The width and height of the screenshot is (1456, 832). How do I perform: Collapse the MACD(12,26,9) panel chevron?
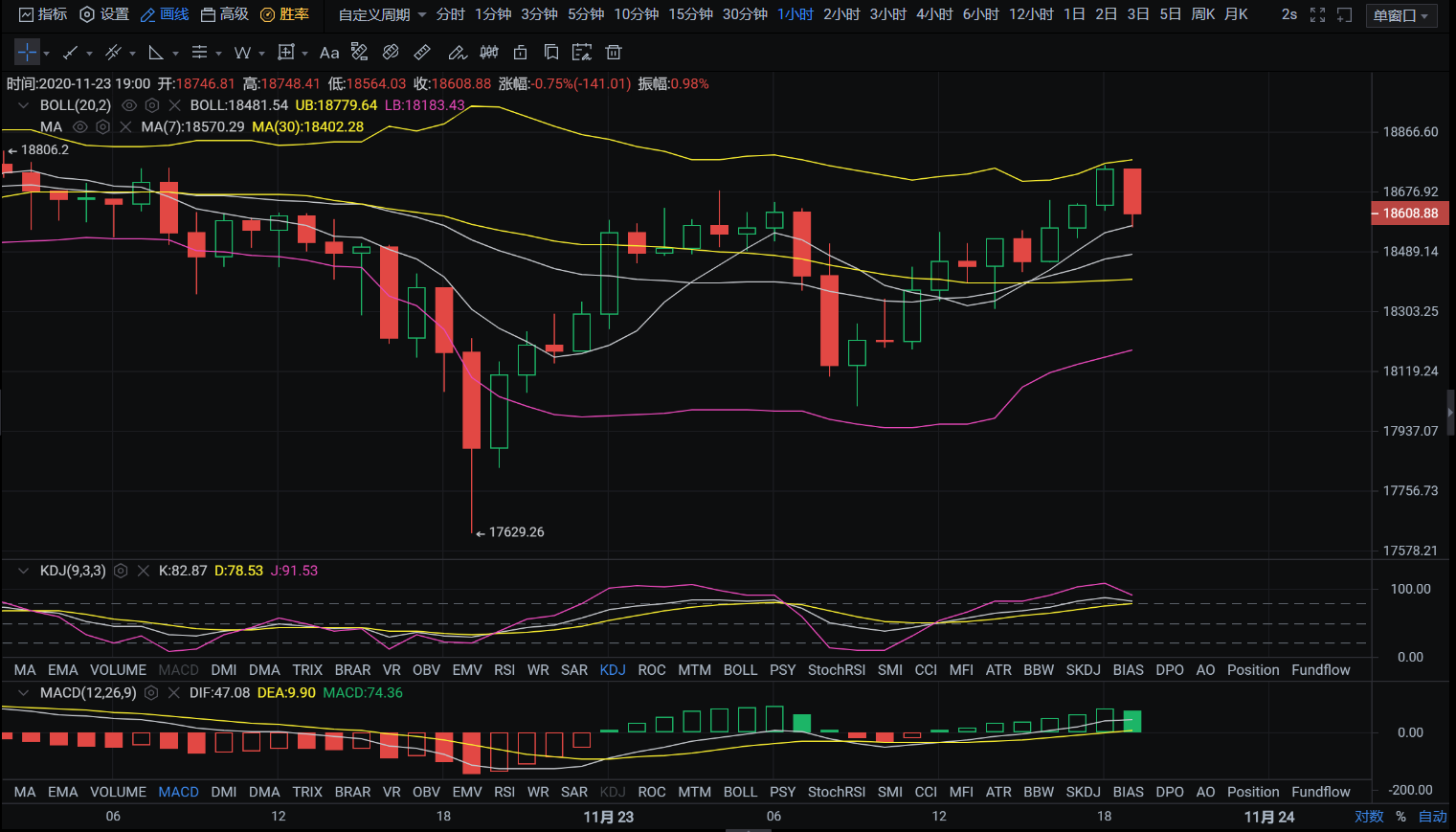[23, 692]
